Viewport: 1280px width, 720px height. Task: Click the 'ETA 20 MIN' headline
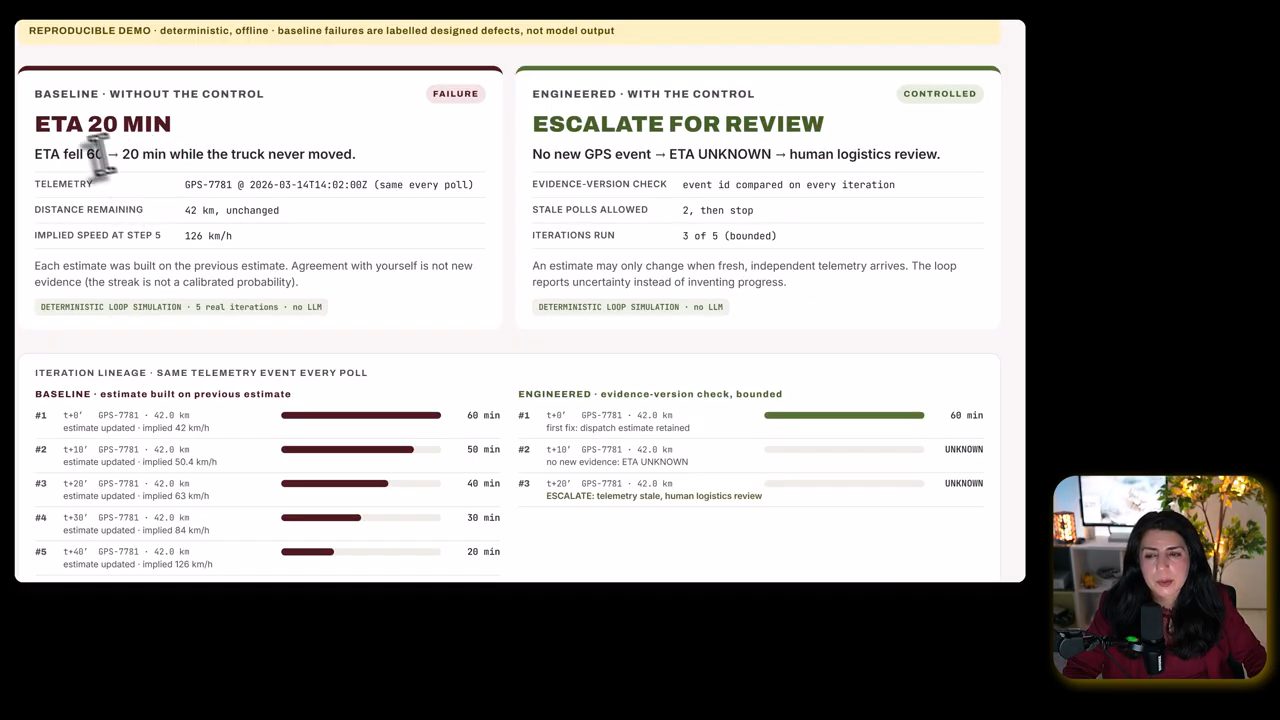coord(103,124)
